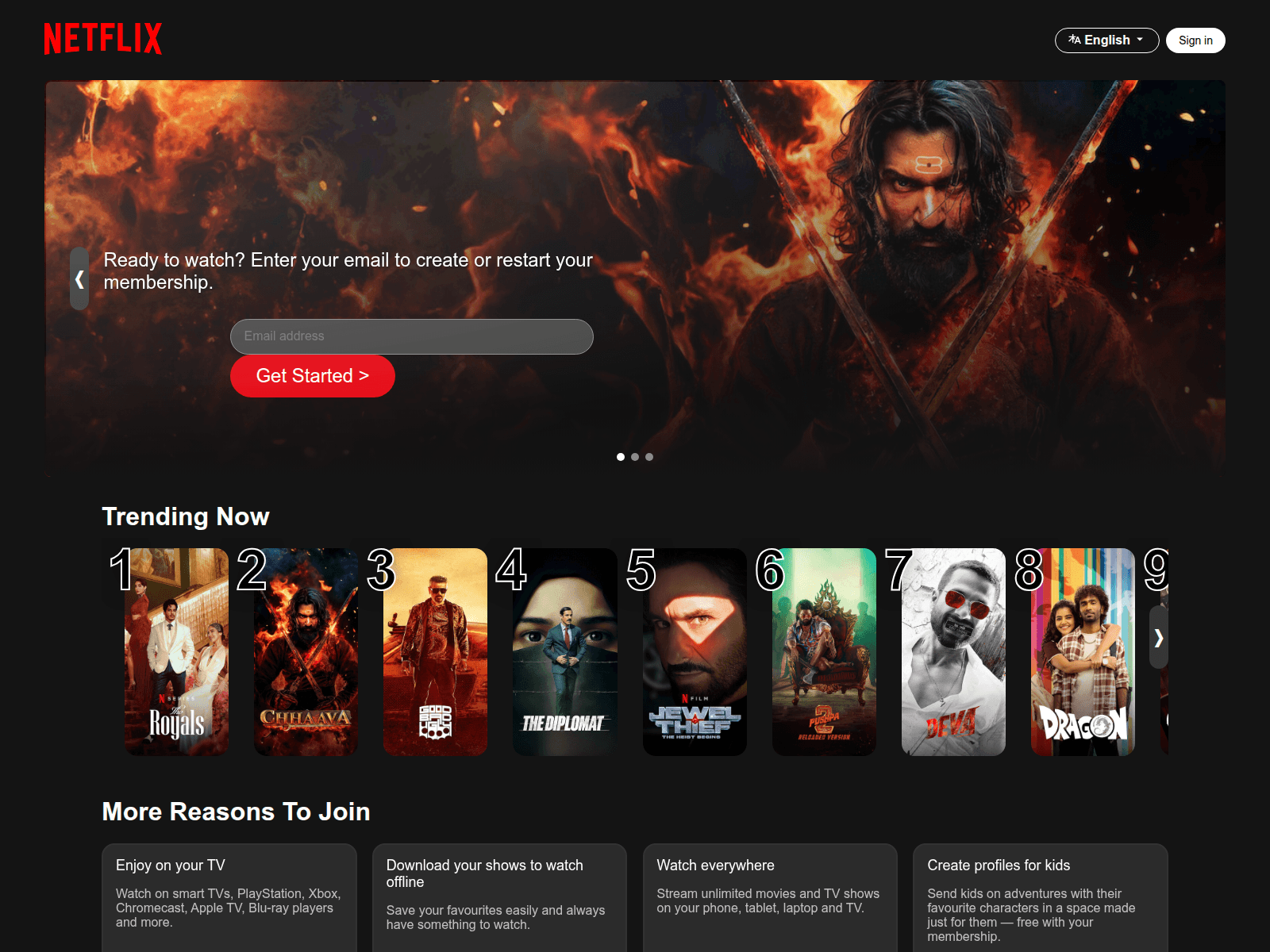Click the Netflix logo

pos(103,39)
